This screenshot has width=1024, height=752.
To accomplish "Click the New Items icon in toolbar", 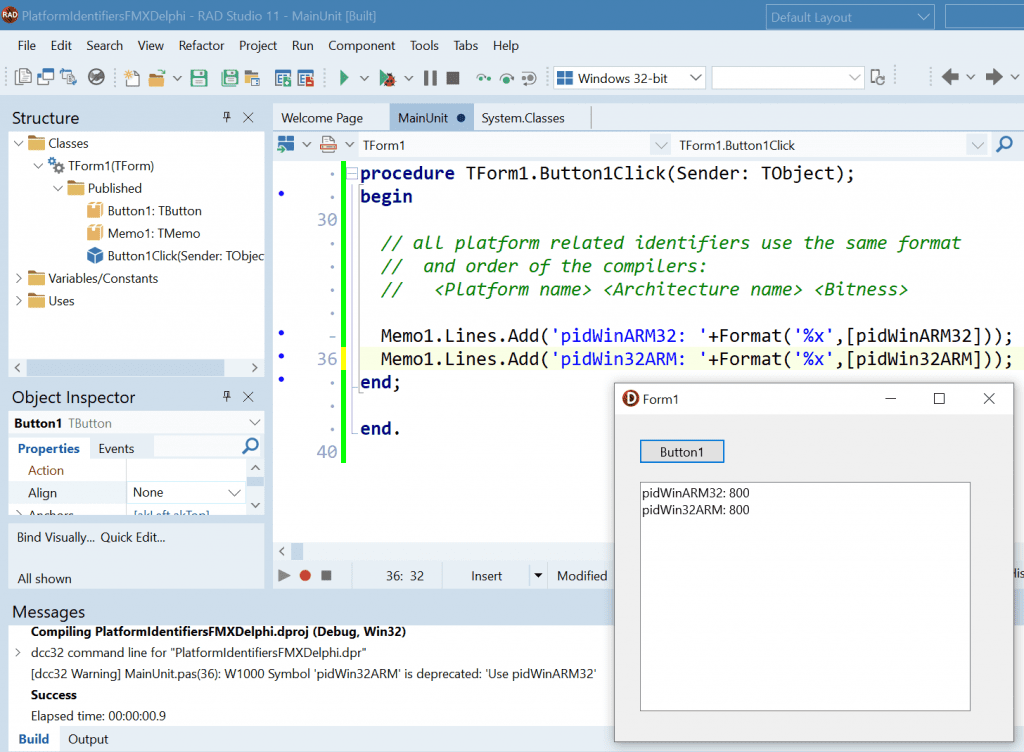I will pos(132,78).
